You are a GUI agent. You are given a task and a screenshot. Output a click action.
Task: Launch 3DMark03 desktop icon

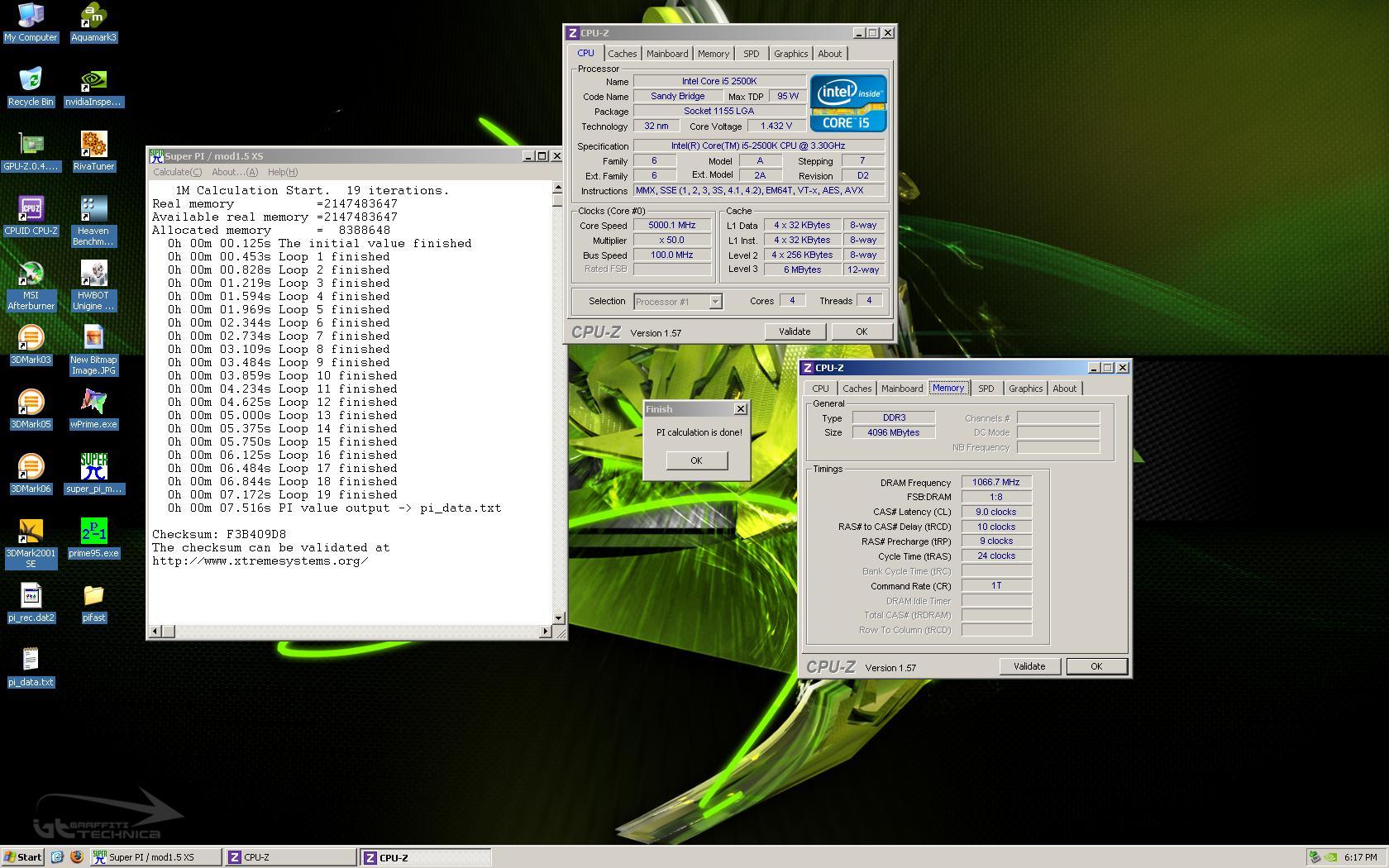(x=31, y=345)
